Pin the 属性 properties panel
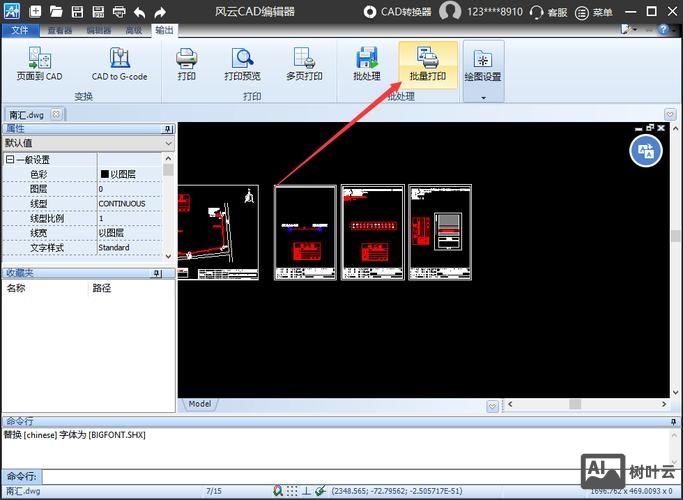Image resolution: width=683 pixels, height=500 pixels. [160, 129]
